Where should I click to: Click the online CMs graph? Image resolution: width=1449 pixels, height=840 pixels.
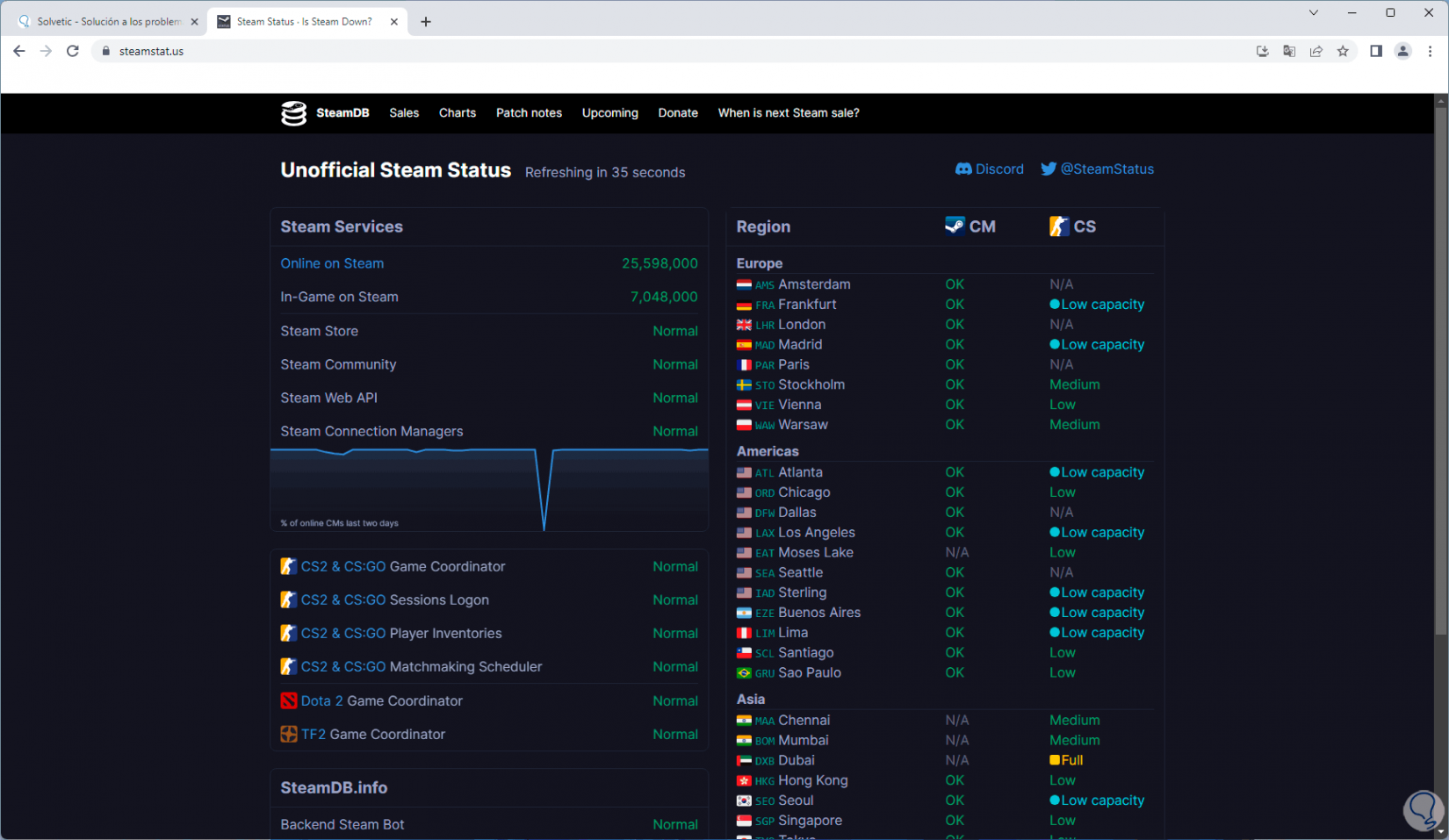coord(489,489)
